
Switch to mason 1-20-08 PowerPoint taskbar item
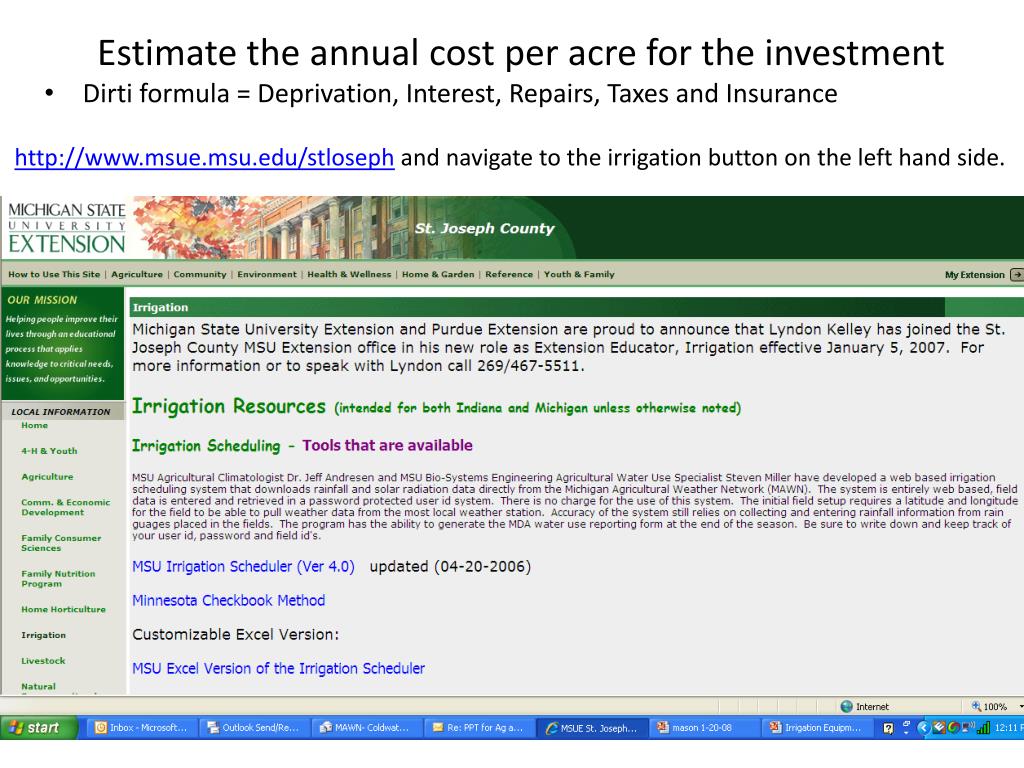click(x=705, y=728)
